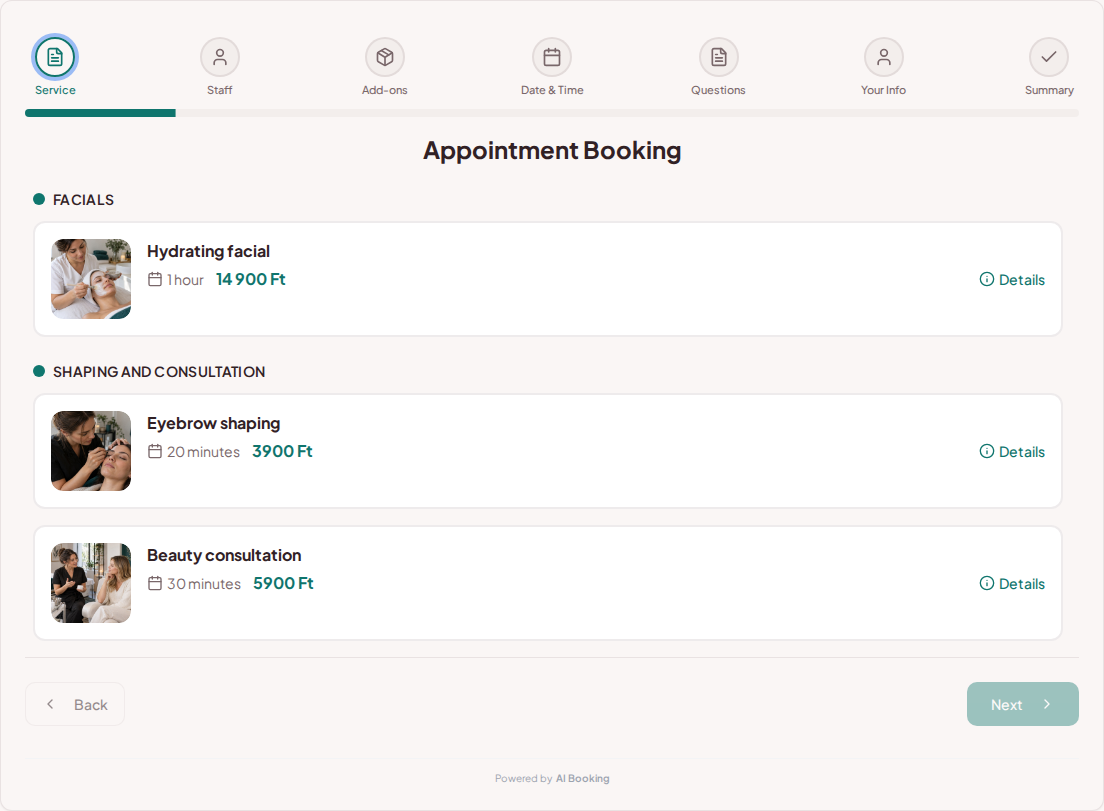Click the right chevron on the Next button

(1047, 704)
